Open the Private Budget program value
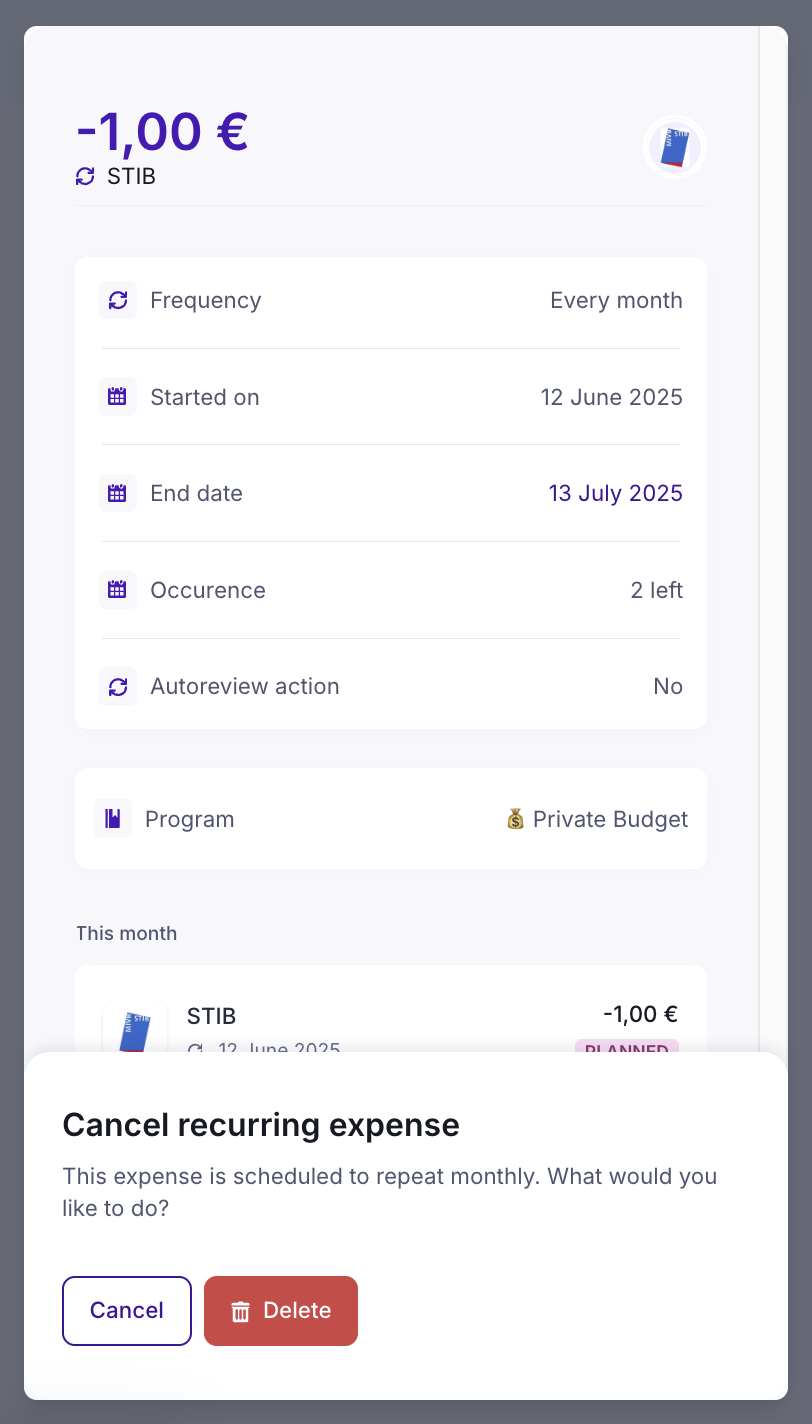 [x=597, y=819]
